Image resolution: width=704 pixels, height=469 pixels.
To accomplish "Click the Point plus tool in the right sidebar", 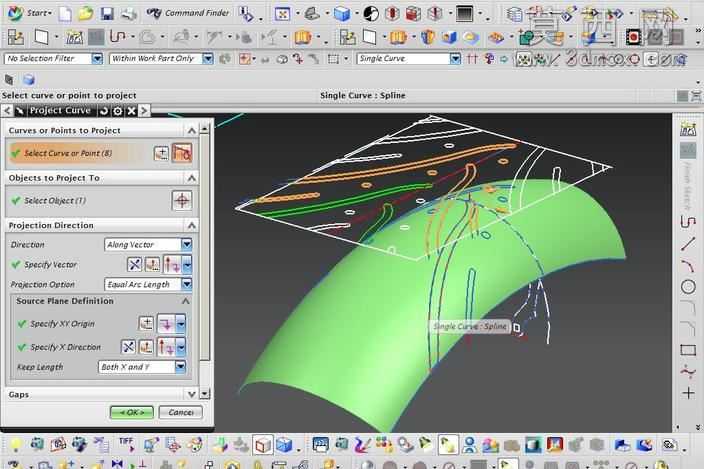I will [x=688, y=393].
